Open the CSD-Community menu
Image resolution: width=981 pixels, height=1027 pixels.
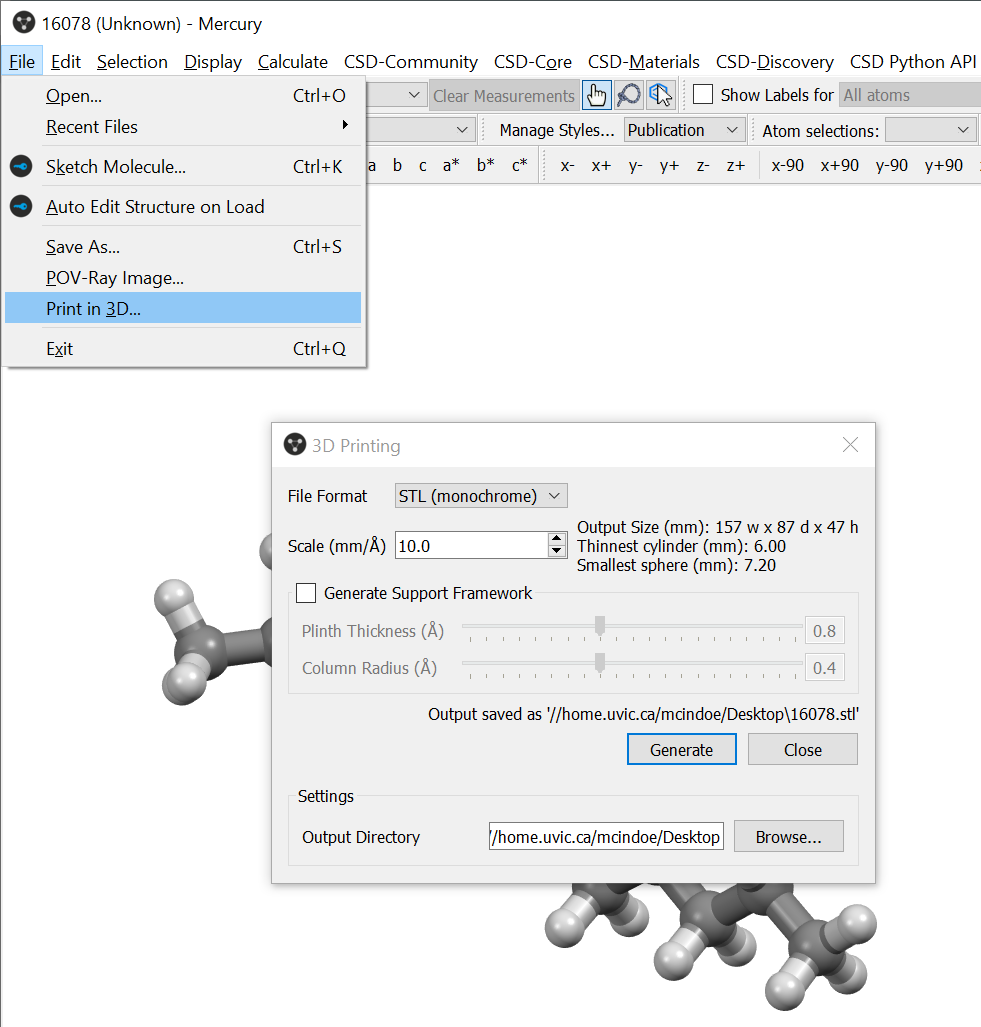[411, 62]
